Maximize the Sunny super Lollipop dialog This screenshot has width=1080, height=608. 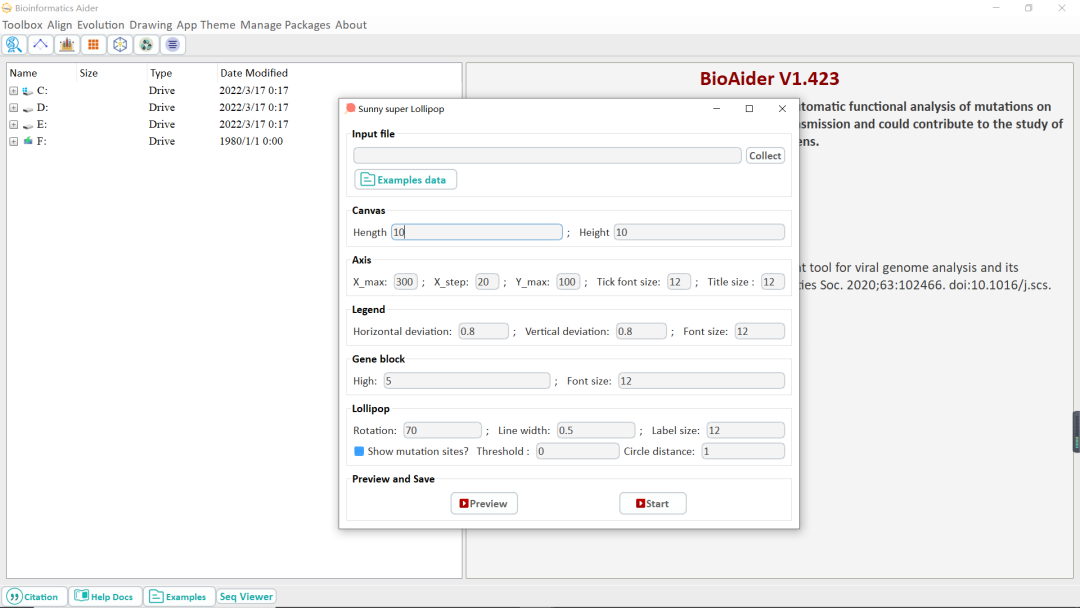(749, 109)
